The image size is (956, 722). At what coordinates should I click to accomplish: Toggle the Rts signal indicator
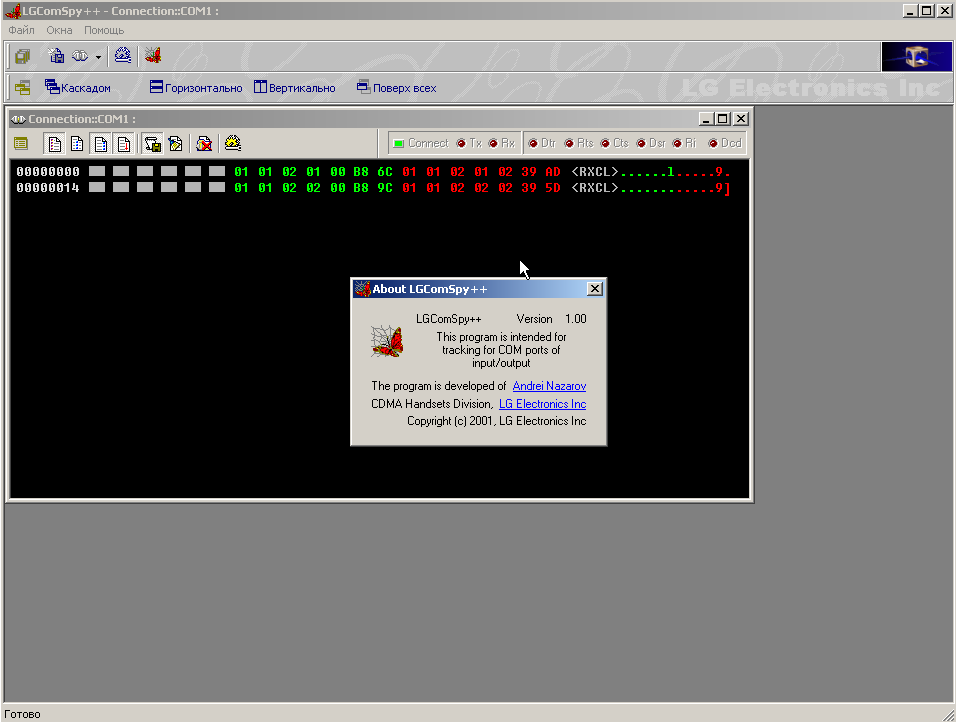[x=579, y=143]
